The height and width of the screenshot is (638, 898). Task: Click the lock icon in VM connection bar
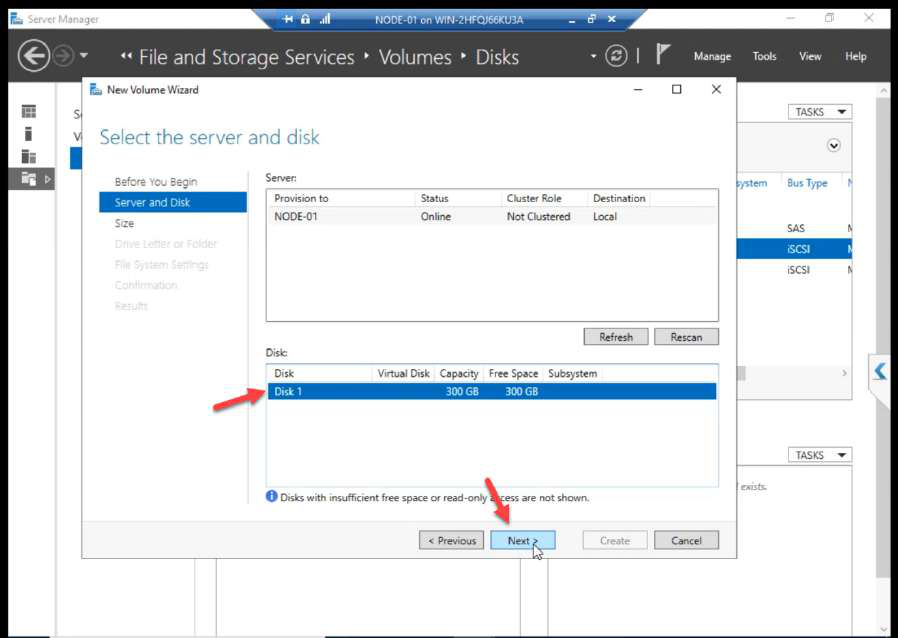305,19
